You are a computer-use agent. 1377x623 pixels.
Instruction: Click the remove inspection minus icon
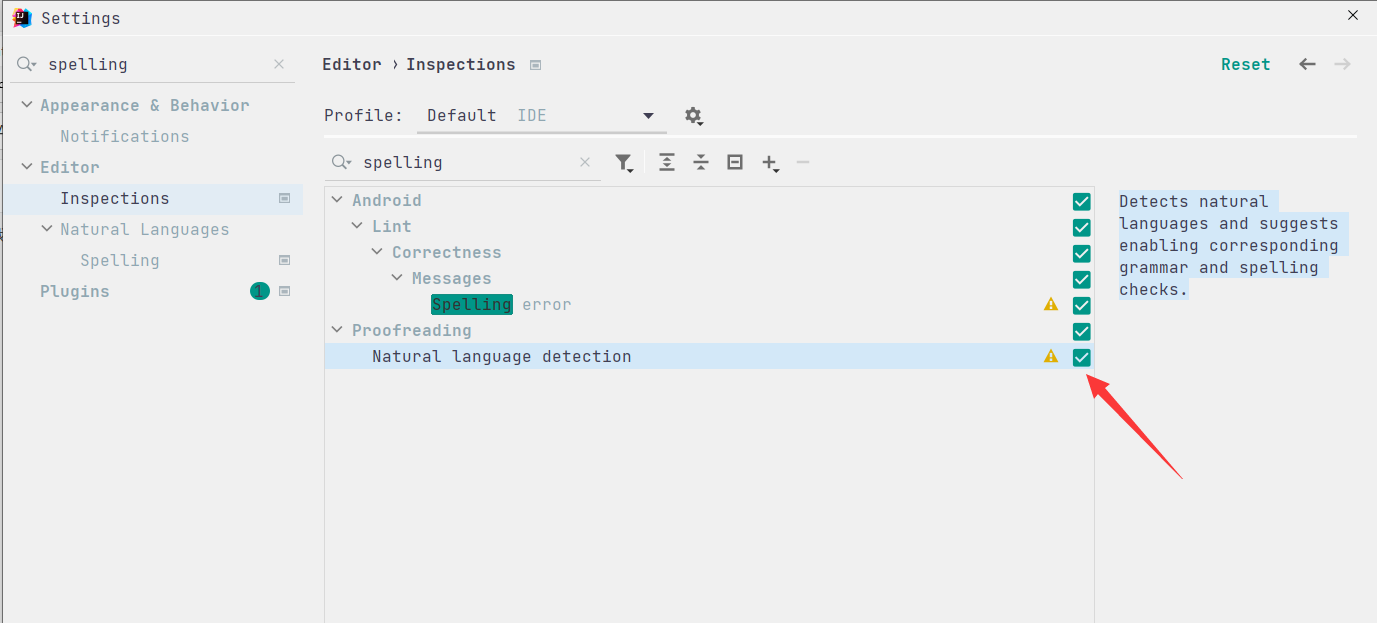pos(803,162)
